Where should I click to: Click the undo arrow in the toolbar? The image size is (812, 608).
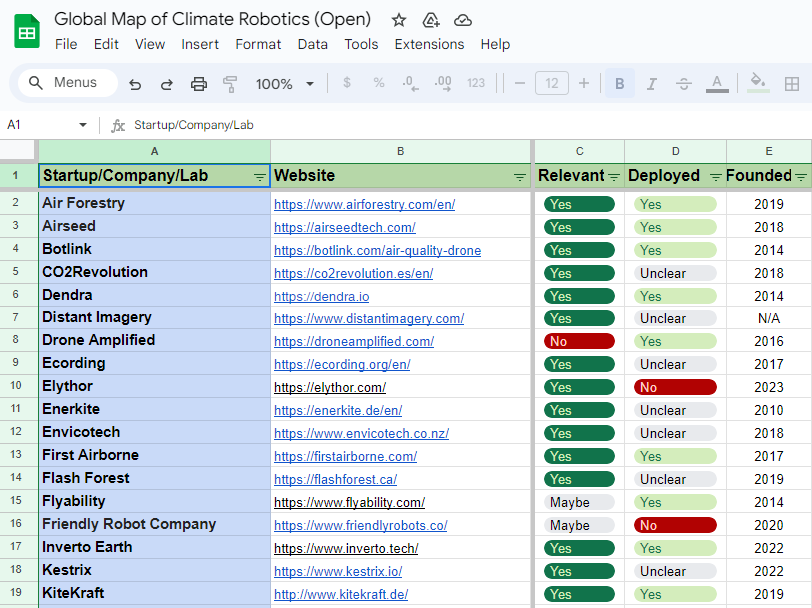click(x=135, y=83)
